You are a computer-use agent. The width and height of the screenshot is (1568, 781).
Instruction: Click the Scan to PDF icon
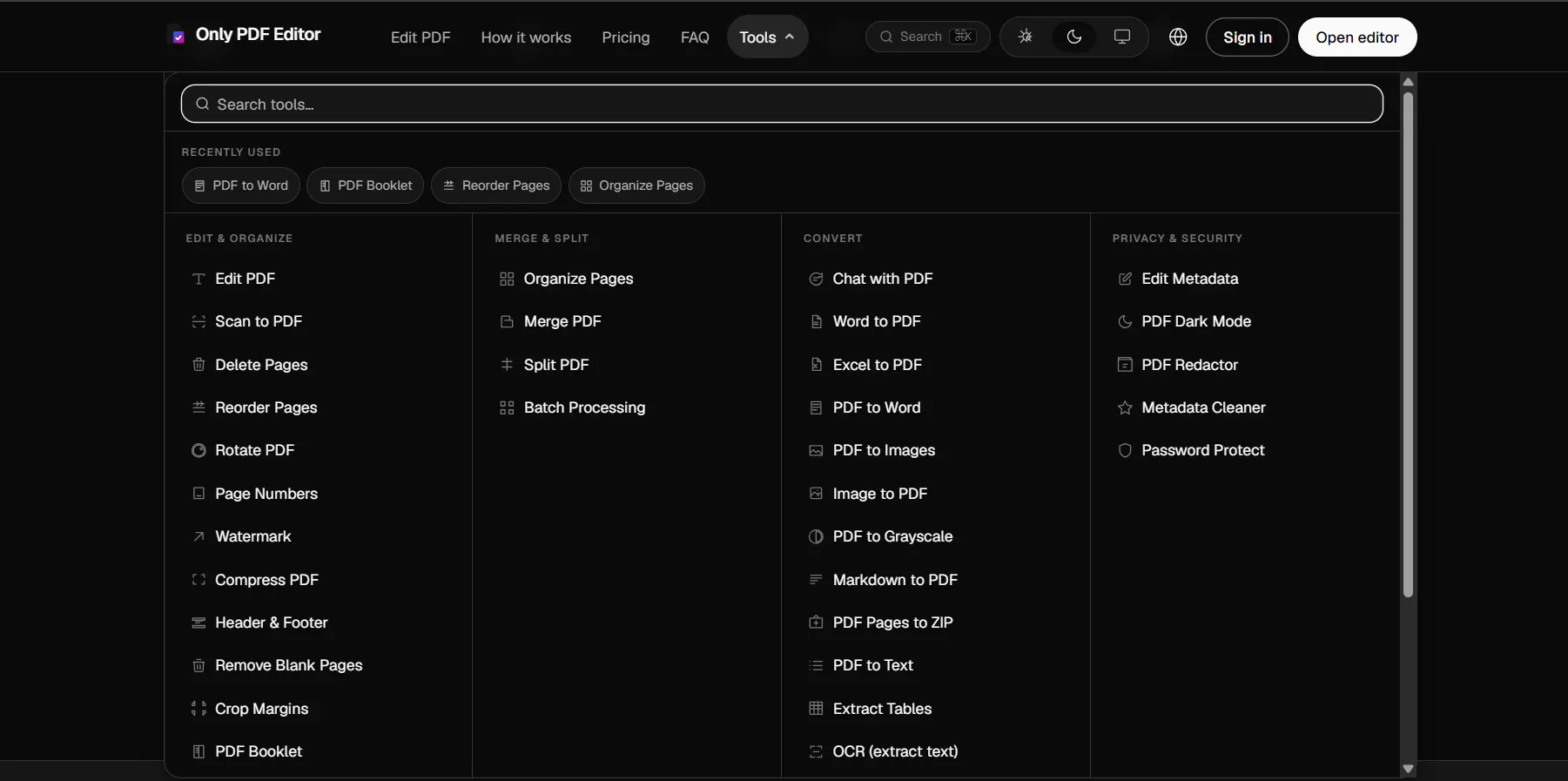(199, 321)
